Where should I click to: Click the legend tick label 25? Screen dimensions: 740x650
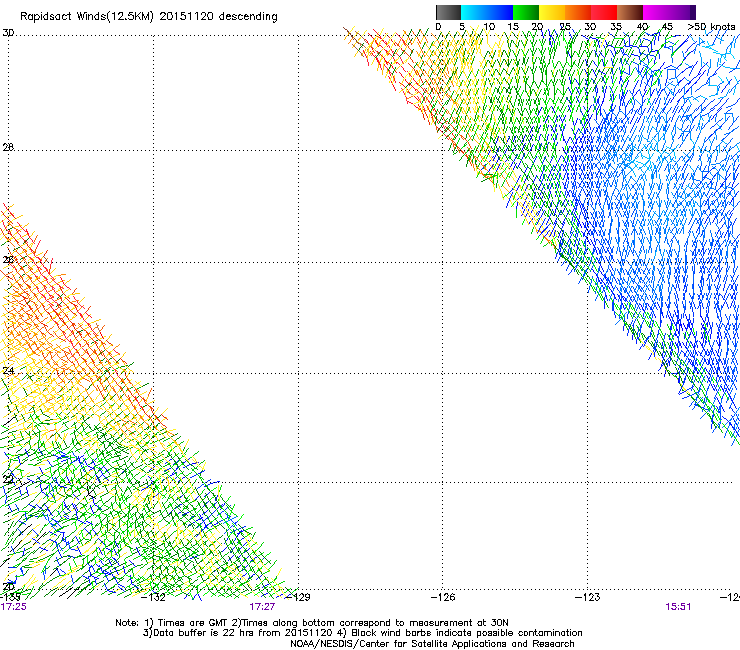point(565,26)
